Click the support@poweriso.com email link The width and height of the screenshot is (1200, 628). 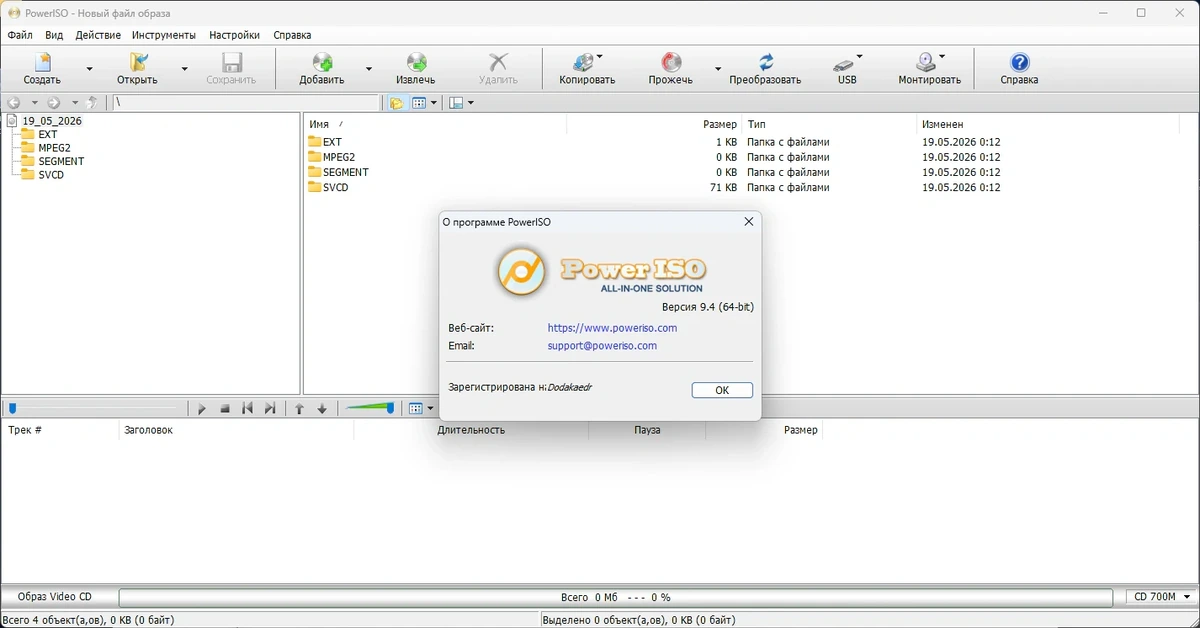[x=602, y=346]
